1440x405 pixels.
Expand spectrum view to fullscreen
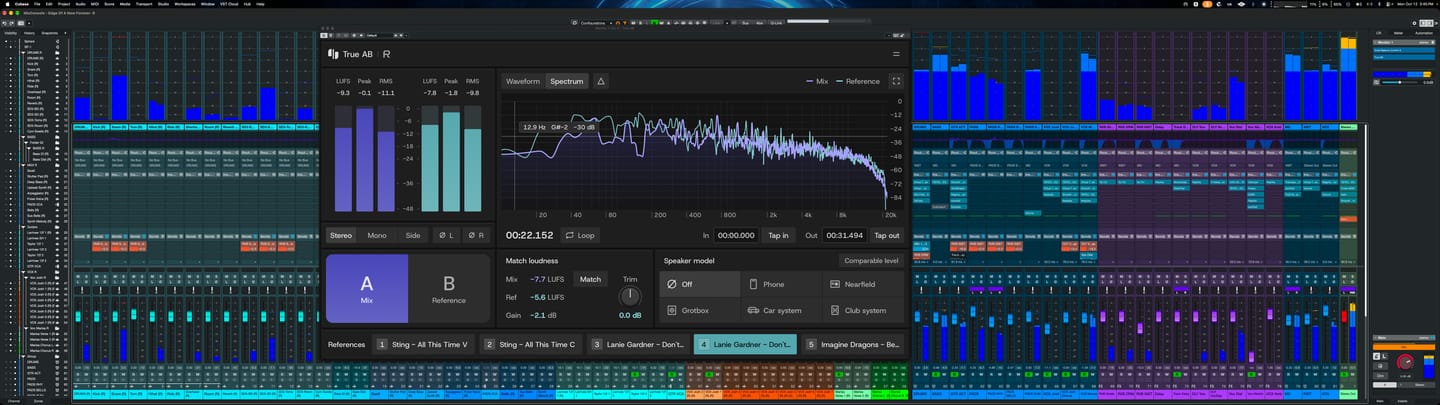point(896,81)
